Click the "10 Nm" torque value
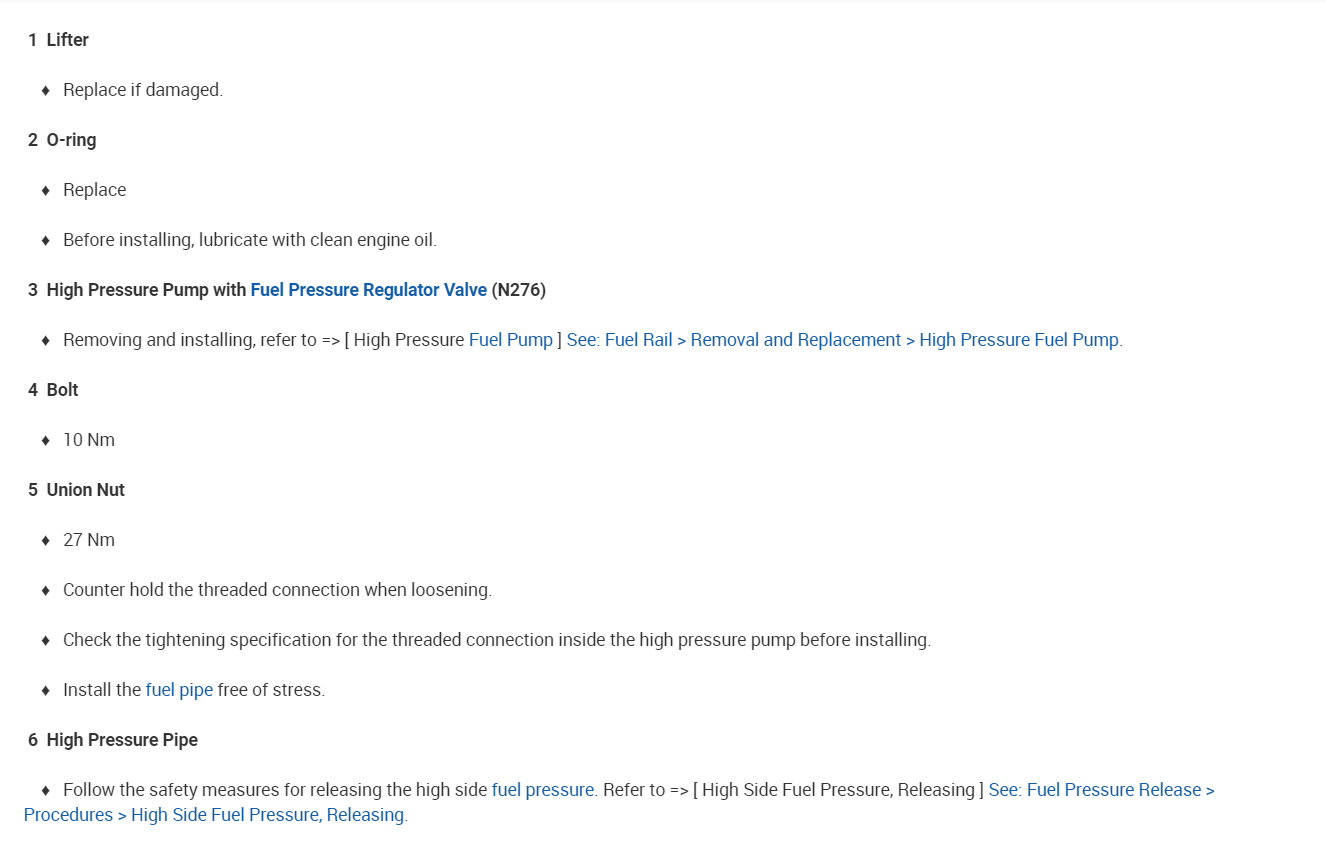1326x852 pixels. coord(89,440)
